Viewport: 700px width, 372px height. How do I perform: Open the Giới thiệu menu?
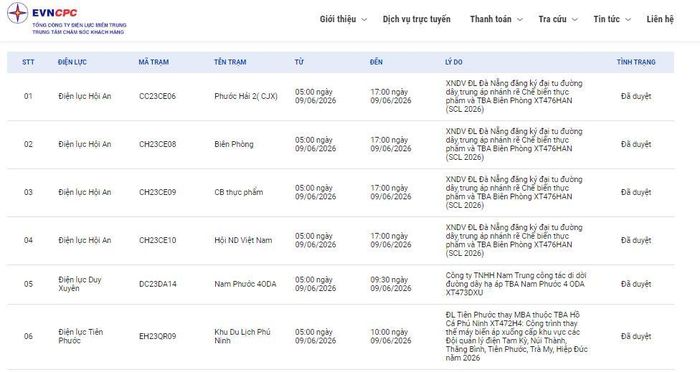pyautogui.click(x=338, y=19)
